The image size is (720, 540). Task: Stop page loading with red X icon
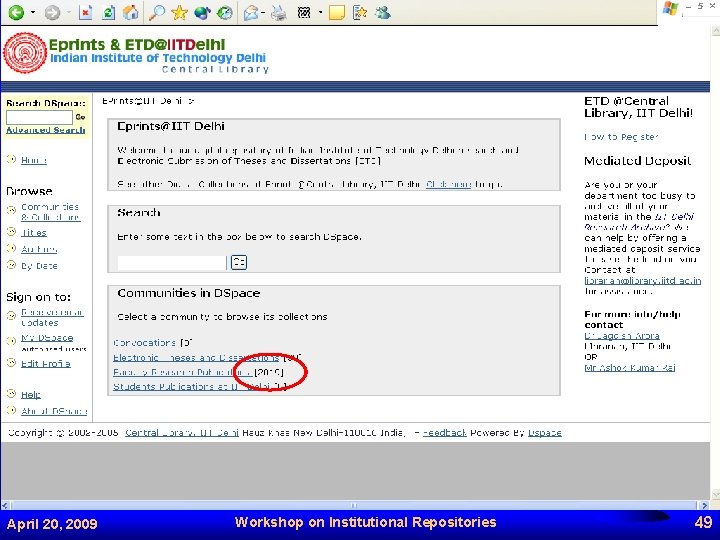point(85,12)
